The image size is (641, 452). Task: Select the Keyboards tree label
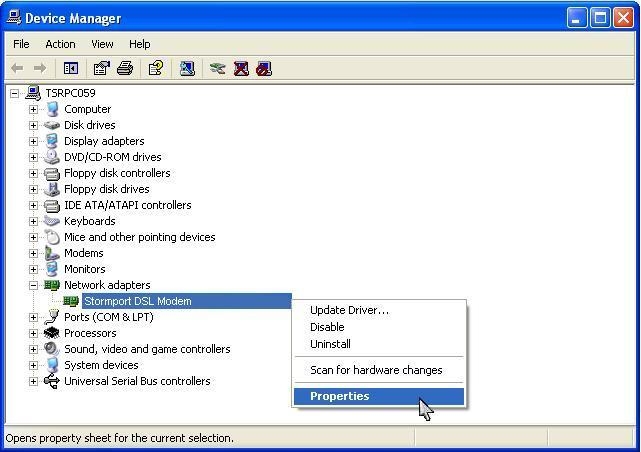[90, 221]
